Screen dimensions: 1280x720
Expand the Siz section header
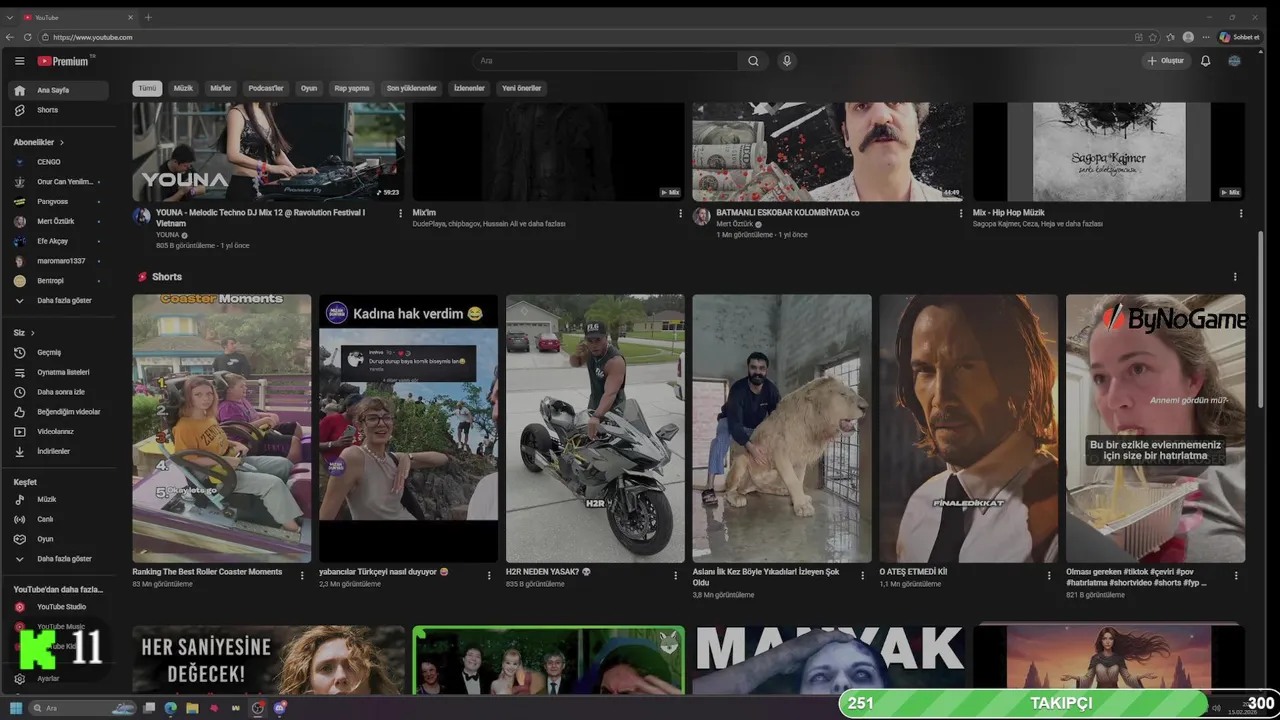[x=24, y=332]
